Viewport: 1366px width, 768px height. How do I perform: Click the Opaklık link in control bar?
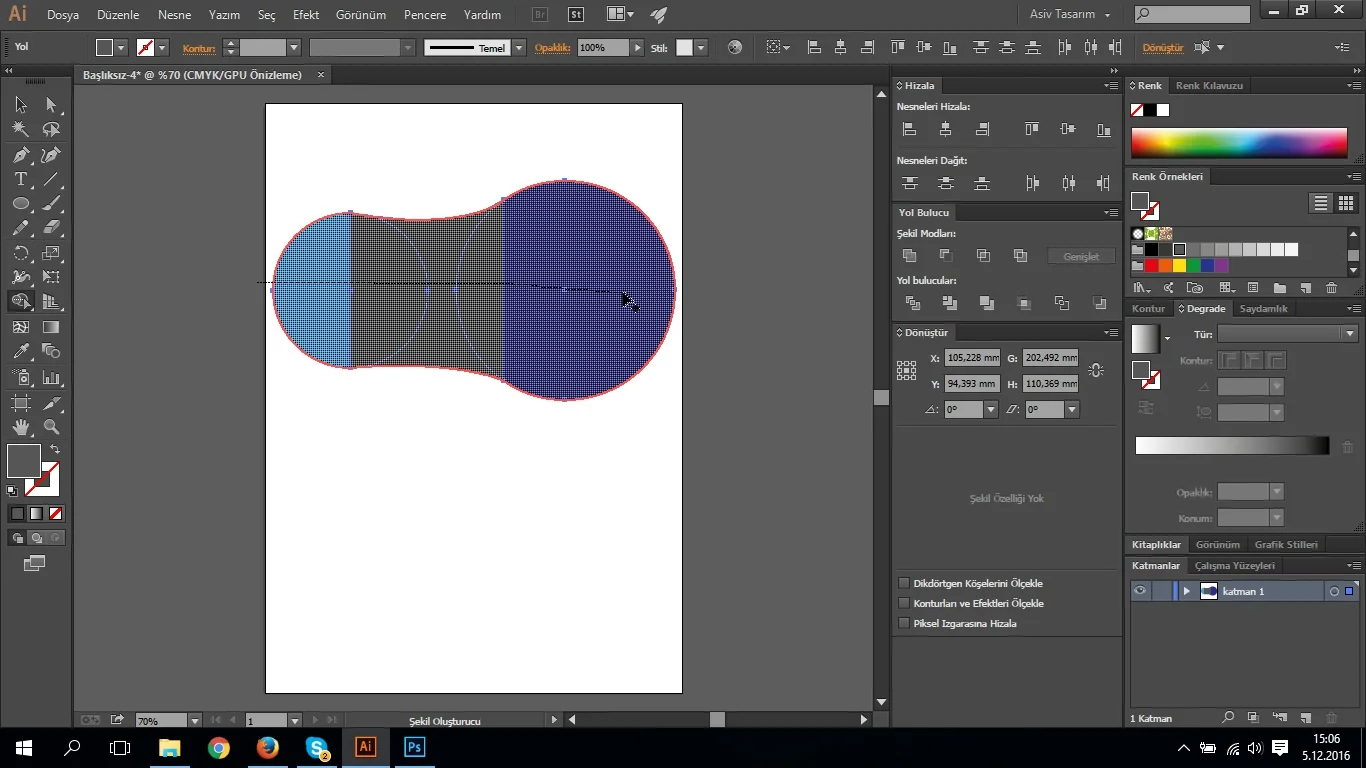[552, 47]
